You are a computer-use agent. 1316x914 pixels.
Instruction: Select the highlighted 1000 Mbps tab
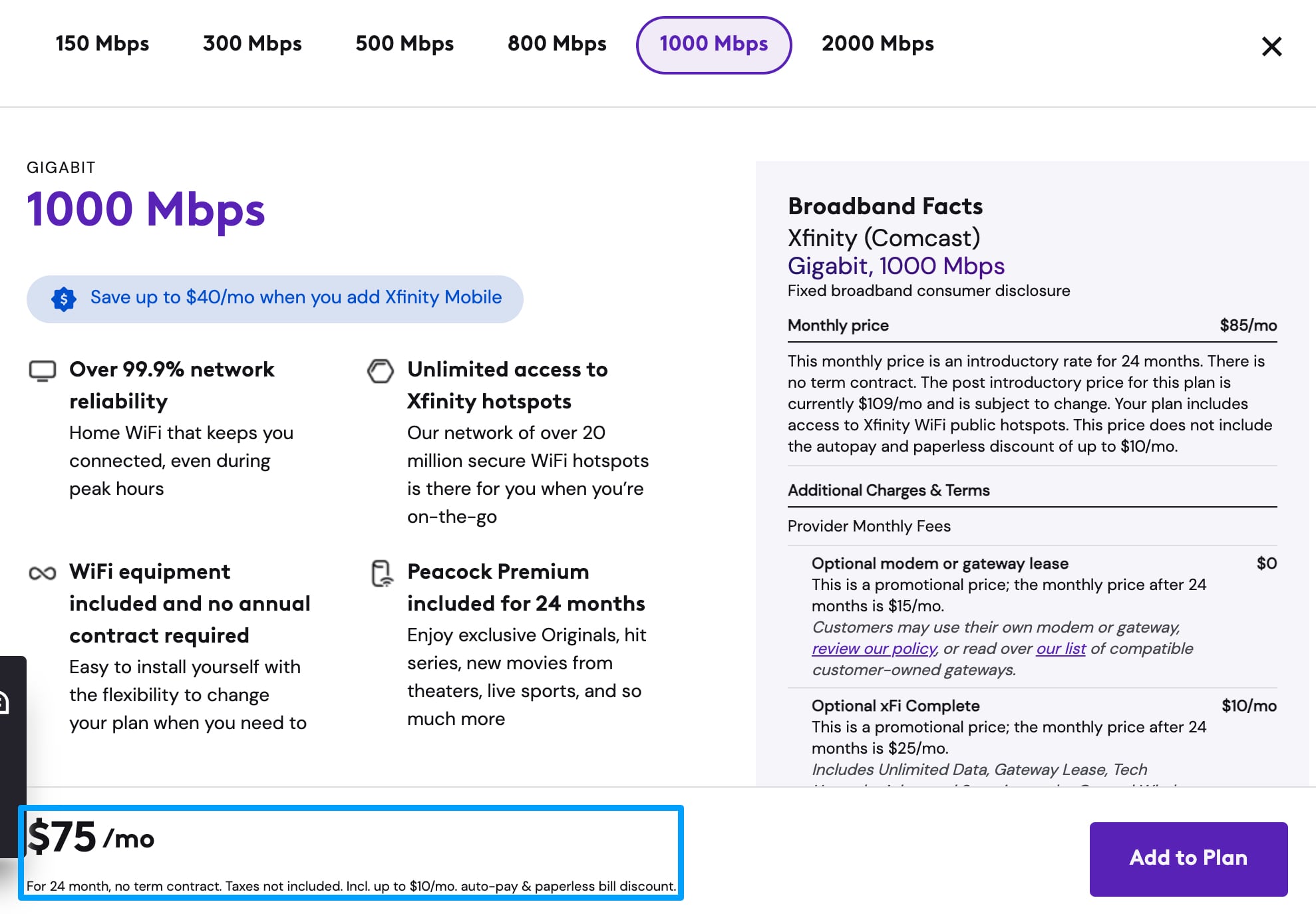[713, 45]
